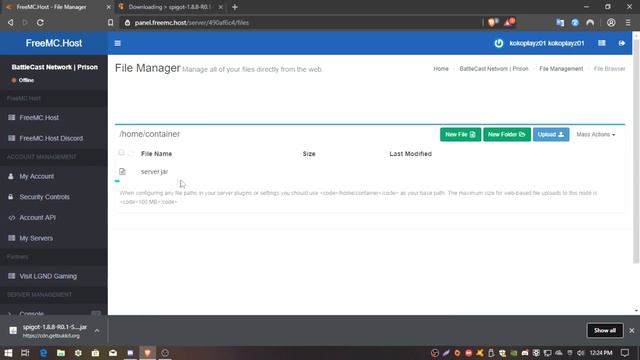Click the FreeMC.Host Discord sidebar icon

coord(11,138)
